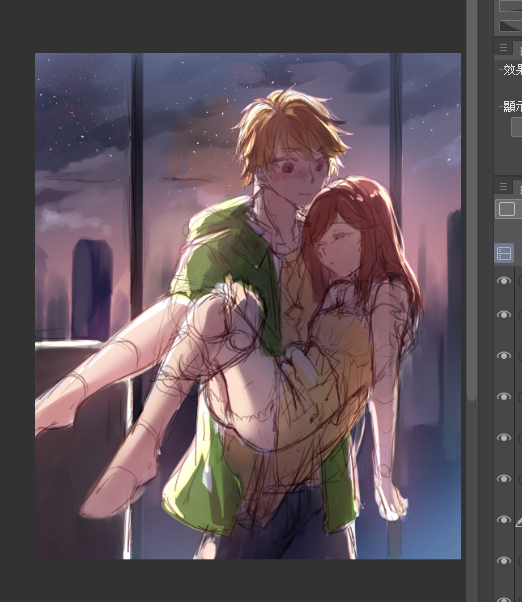Hide the topmost layer via its eye icon

point(504,281)
